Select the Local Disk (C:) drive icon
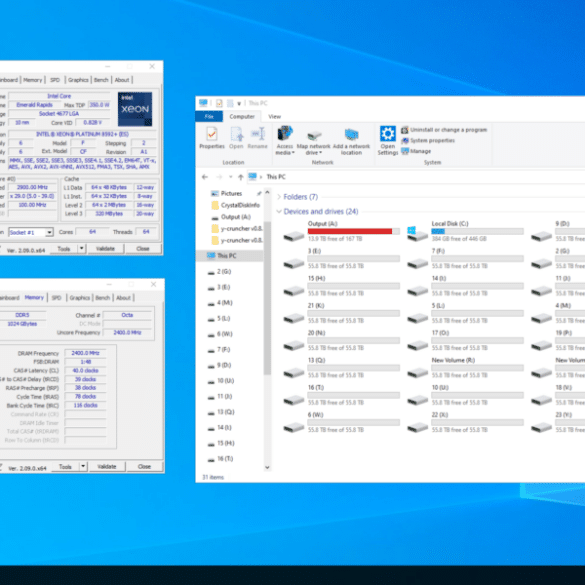This screenshot has height=585, width=585. pyautogui.click(x=417, y=234)
